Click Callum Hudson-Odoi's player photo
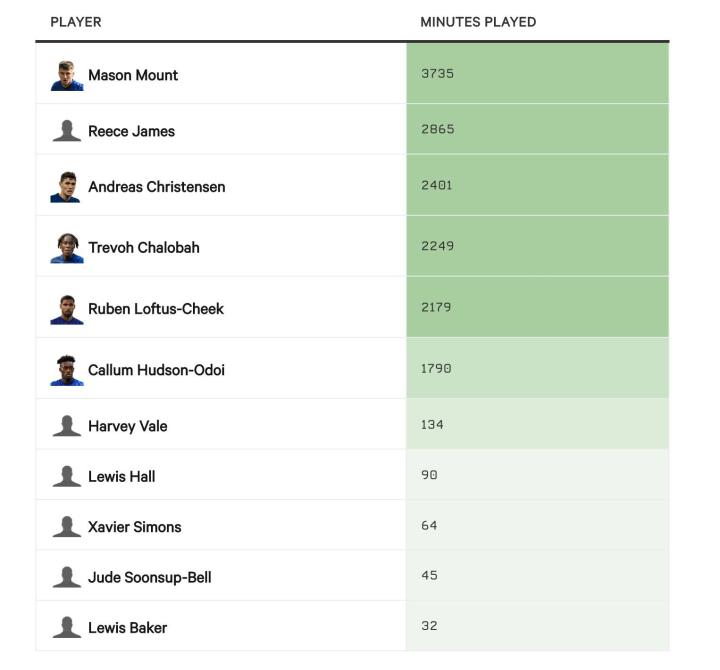The height and width of the screenshot is (670, 720). 67,370
